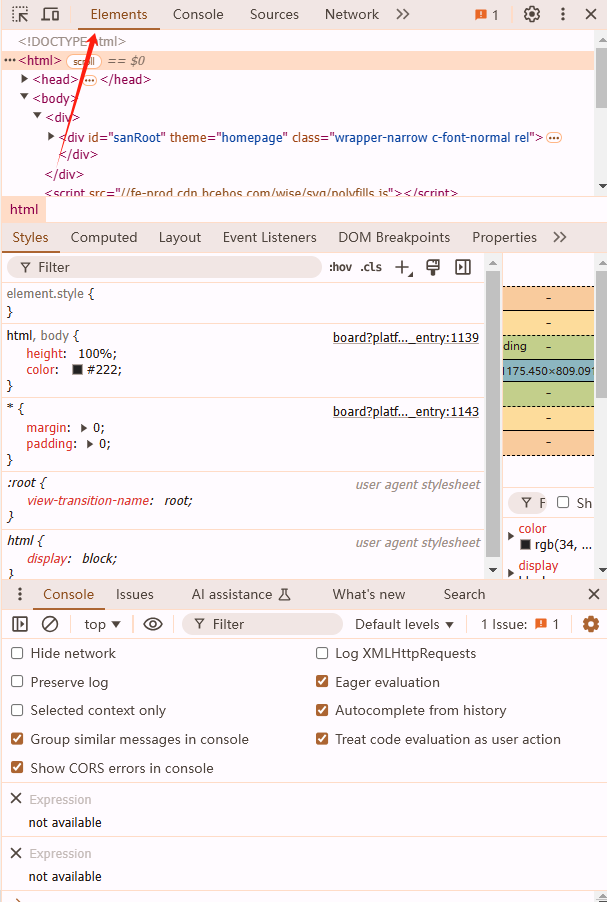Image resolution: width=607 pixels, height=902 pixels.
Task: Open the drawer three-dot menu
Action: [20, 594]
